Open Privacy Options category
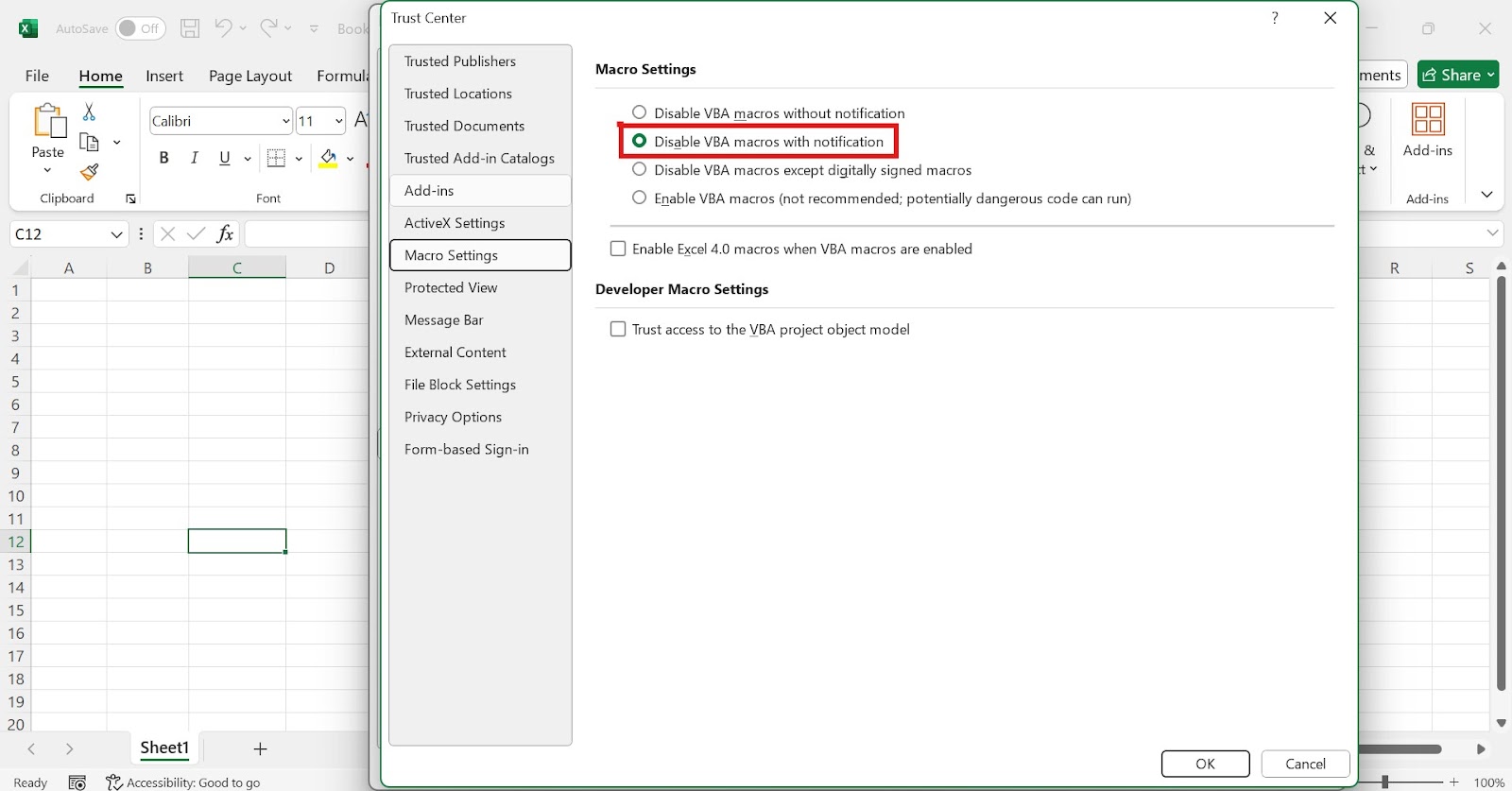 coord(480,417)
